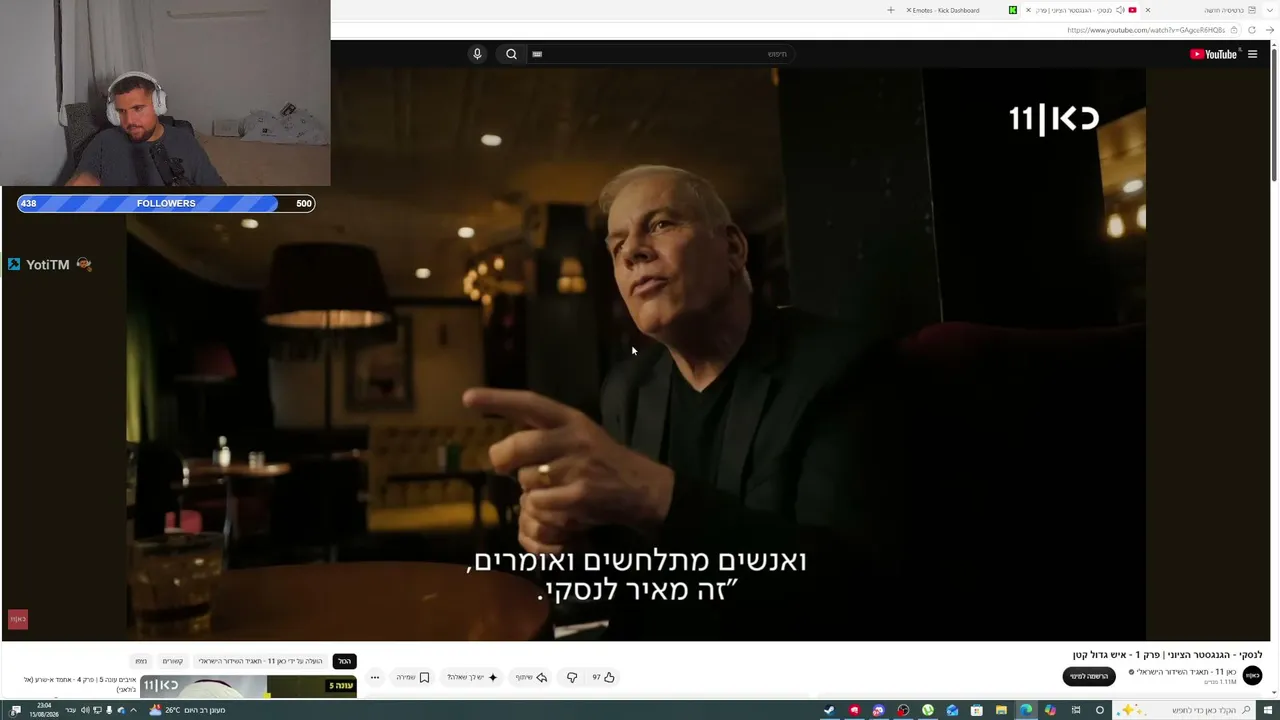This screenshot has height=720, width=1280.
Task: Open the כאן 11 - תאגיד השידור הישראלי channel link
Action: tap(1186, 672)
